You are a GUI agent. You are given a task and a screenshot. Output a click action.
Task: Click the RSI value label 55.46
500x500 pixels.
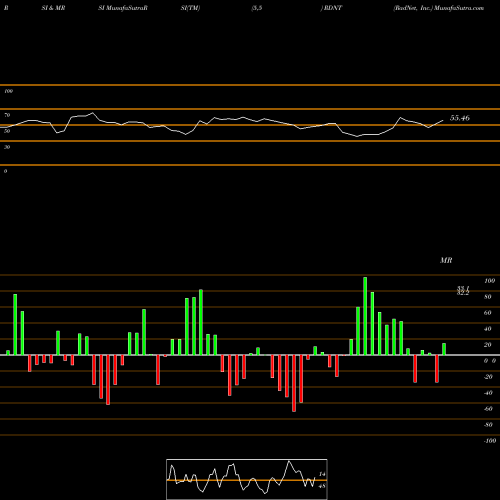coord(460,118)
